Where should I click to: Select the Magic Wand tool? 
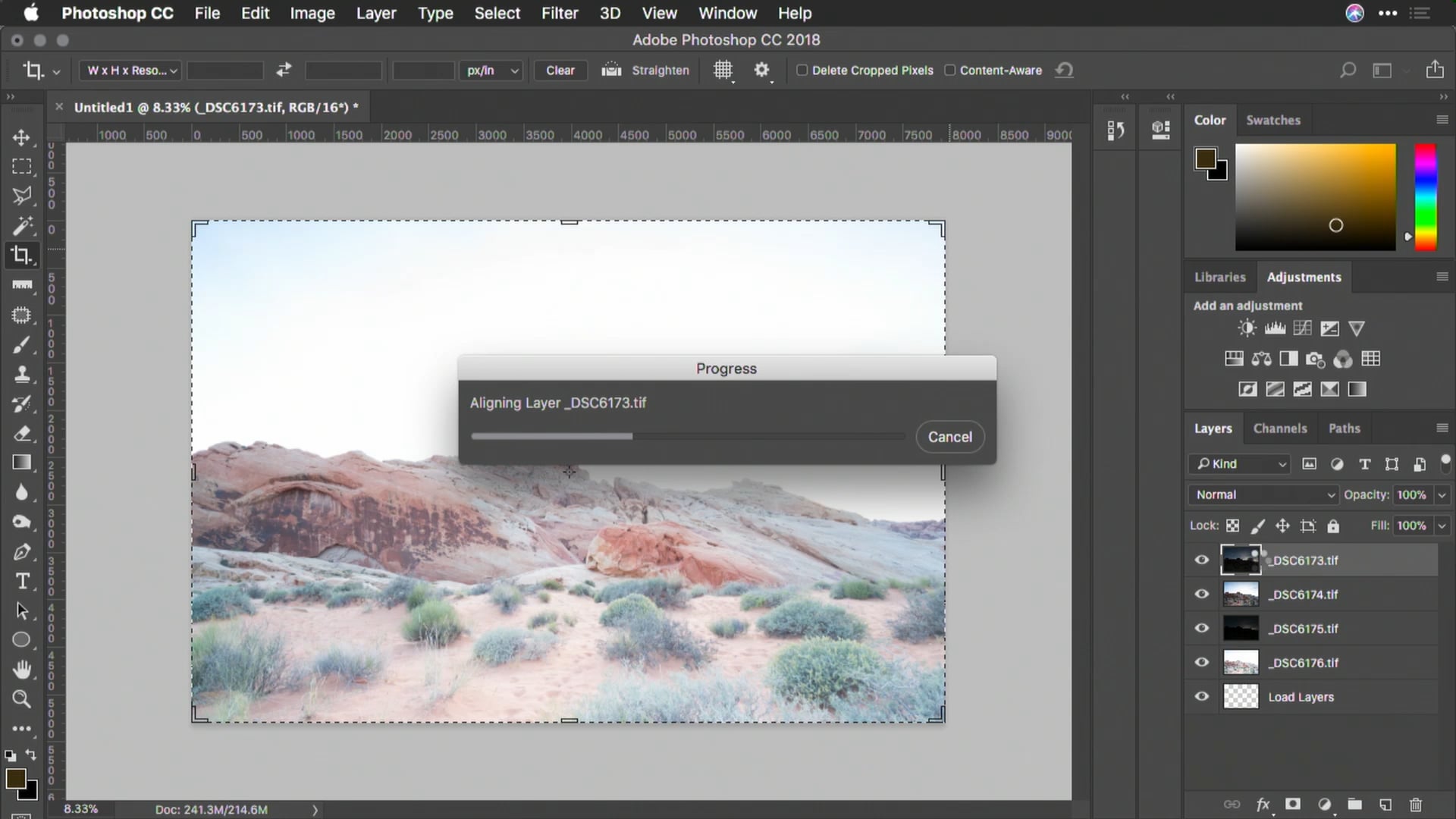click(22, 225)
